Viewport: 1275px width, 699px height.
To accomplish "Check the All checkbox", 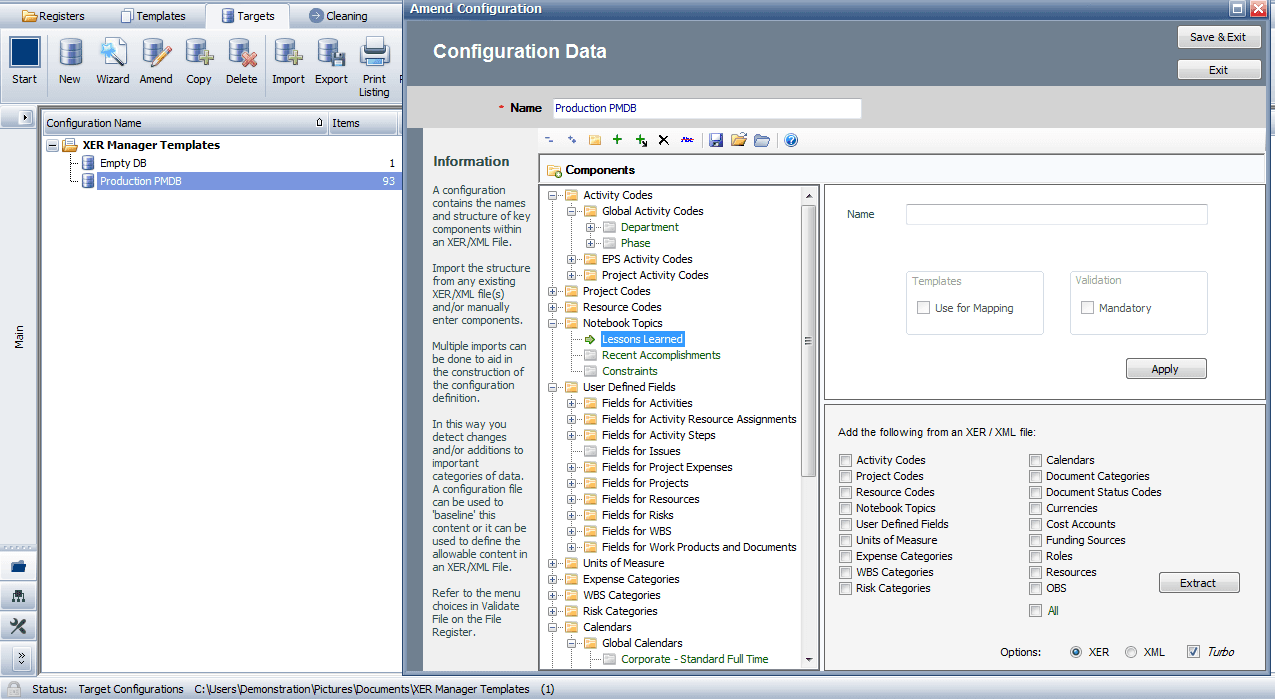I will [x=1036, y=610].
